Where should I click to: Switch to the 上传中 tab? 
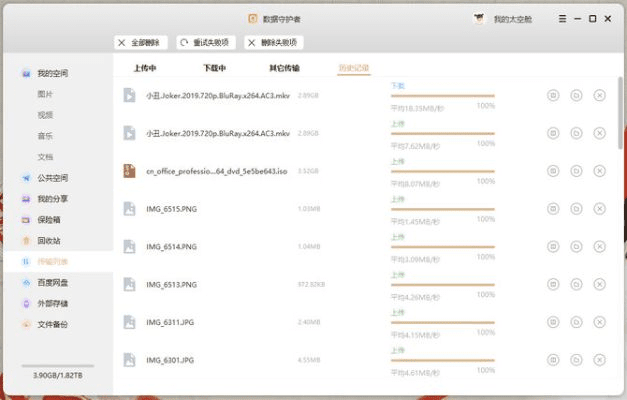coord(145,68)
